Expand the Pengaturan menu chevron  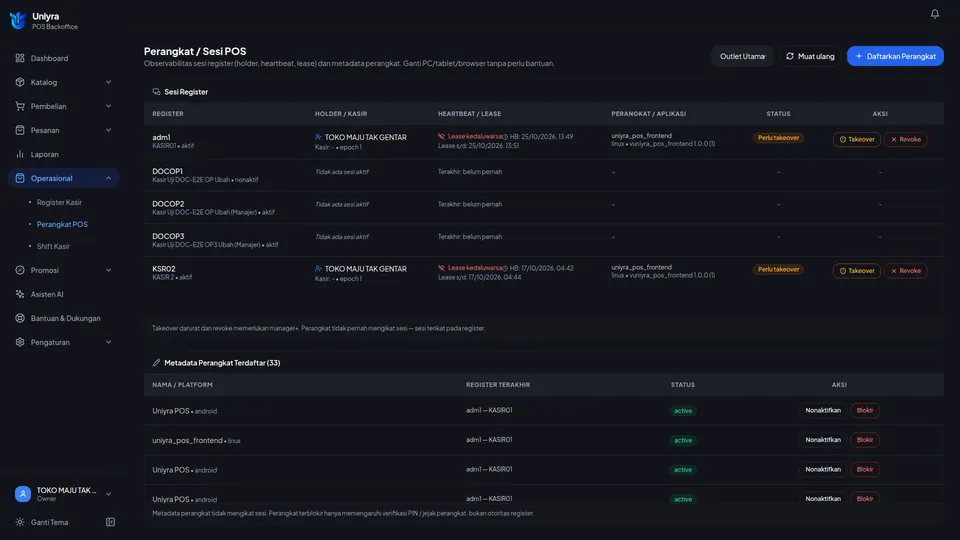(108, 342)
